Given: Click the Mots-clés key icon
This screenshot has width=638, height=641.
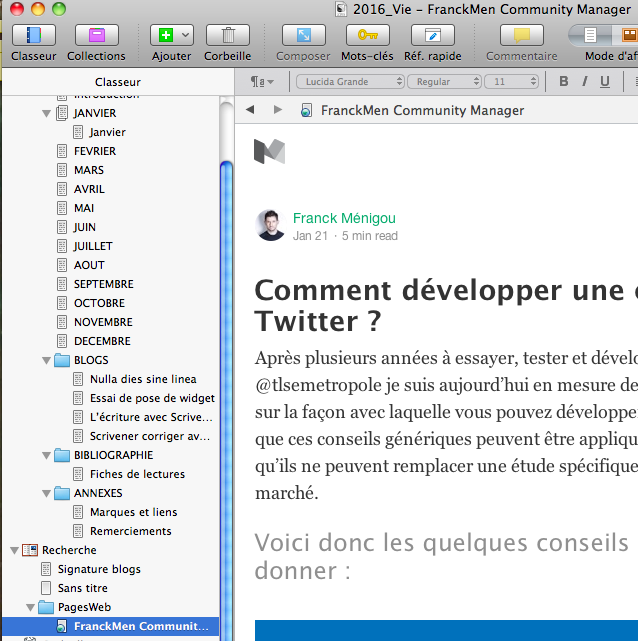Looking at the screenshot, I should [x=366, y=36].
